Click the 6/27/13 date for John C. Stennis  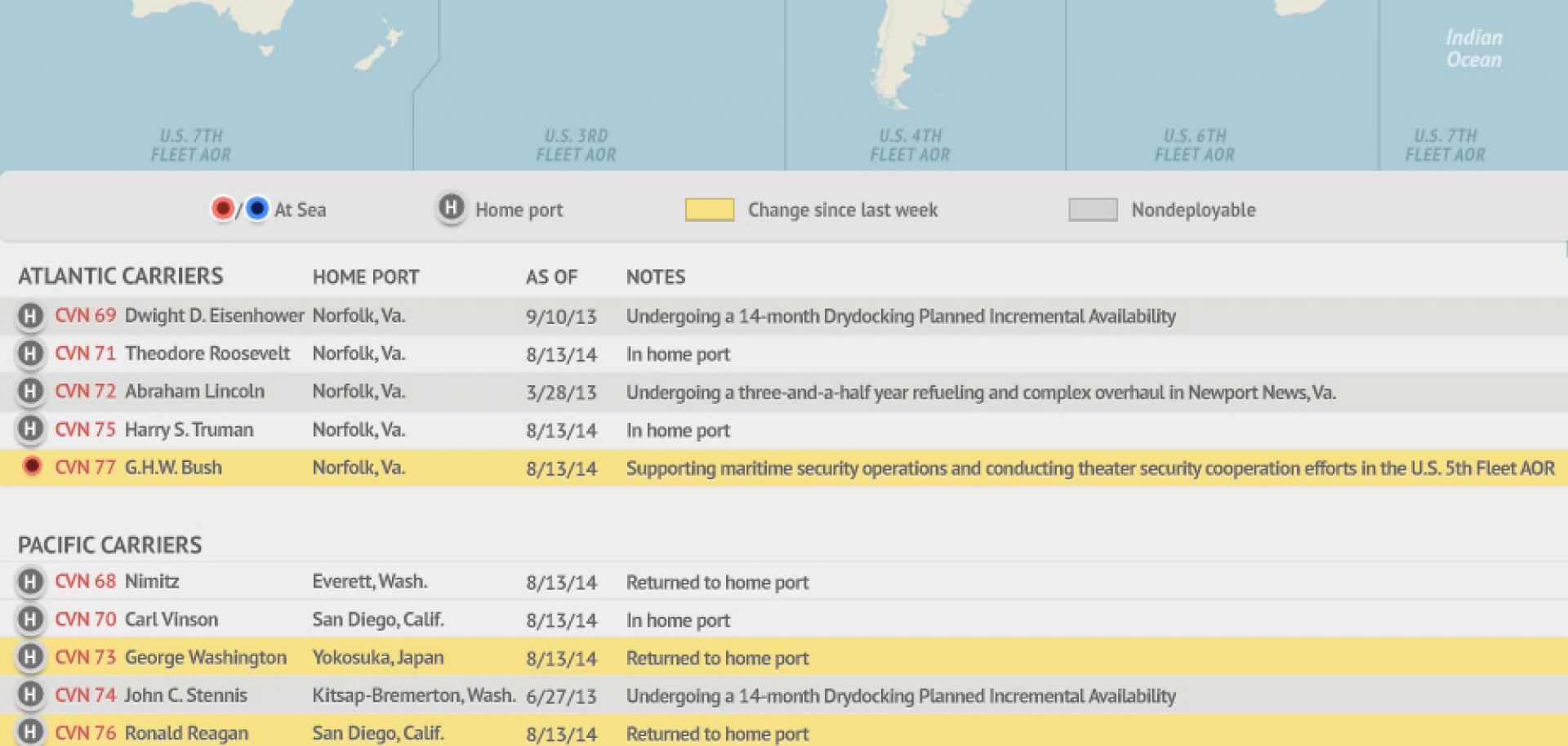(561, 696)
